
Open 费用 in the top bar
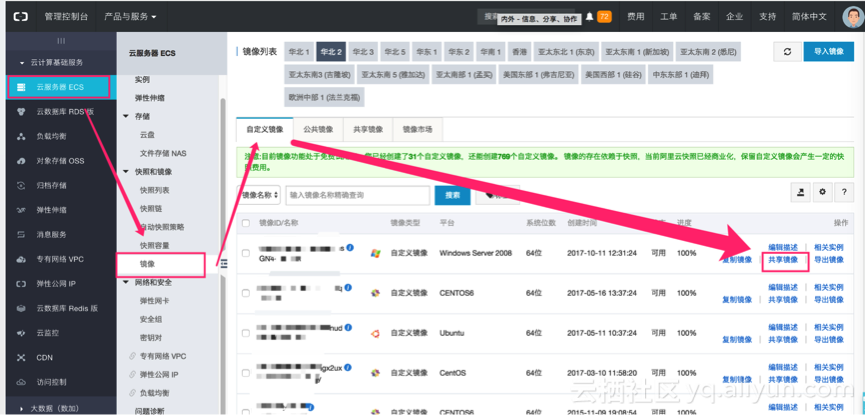[636, 17]
